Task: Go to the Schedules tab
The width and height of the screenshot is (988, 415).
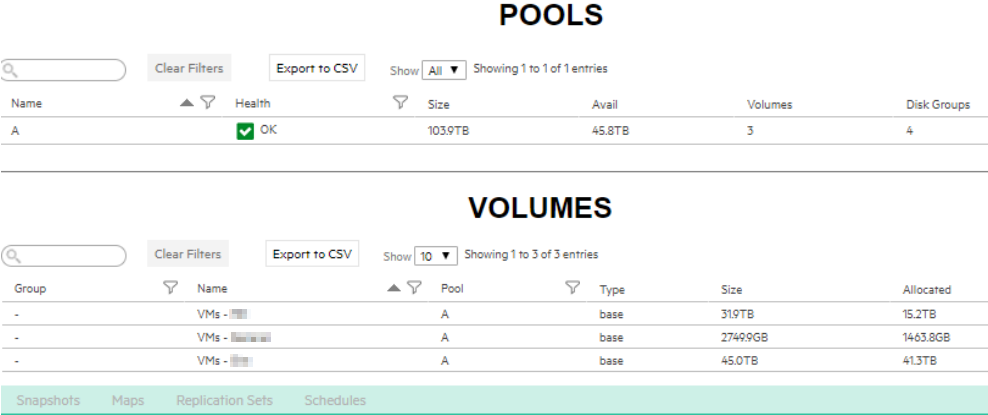Action: [x=335, y=400]
